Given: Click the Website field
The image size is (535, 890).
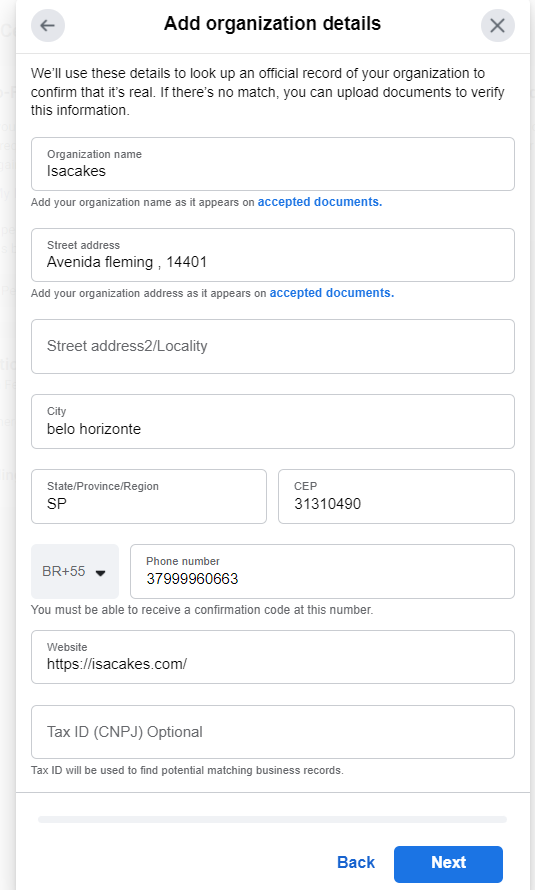Looking at the screenshot, I should pyautogui.click(x=273, y=657).
